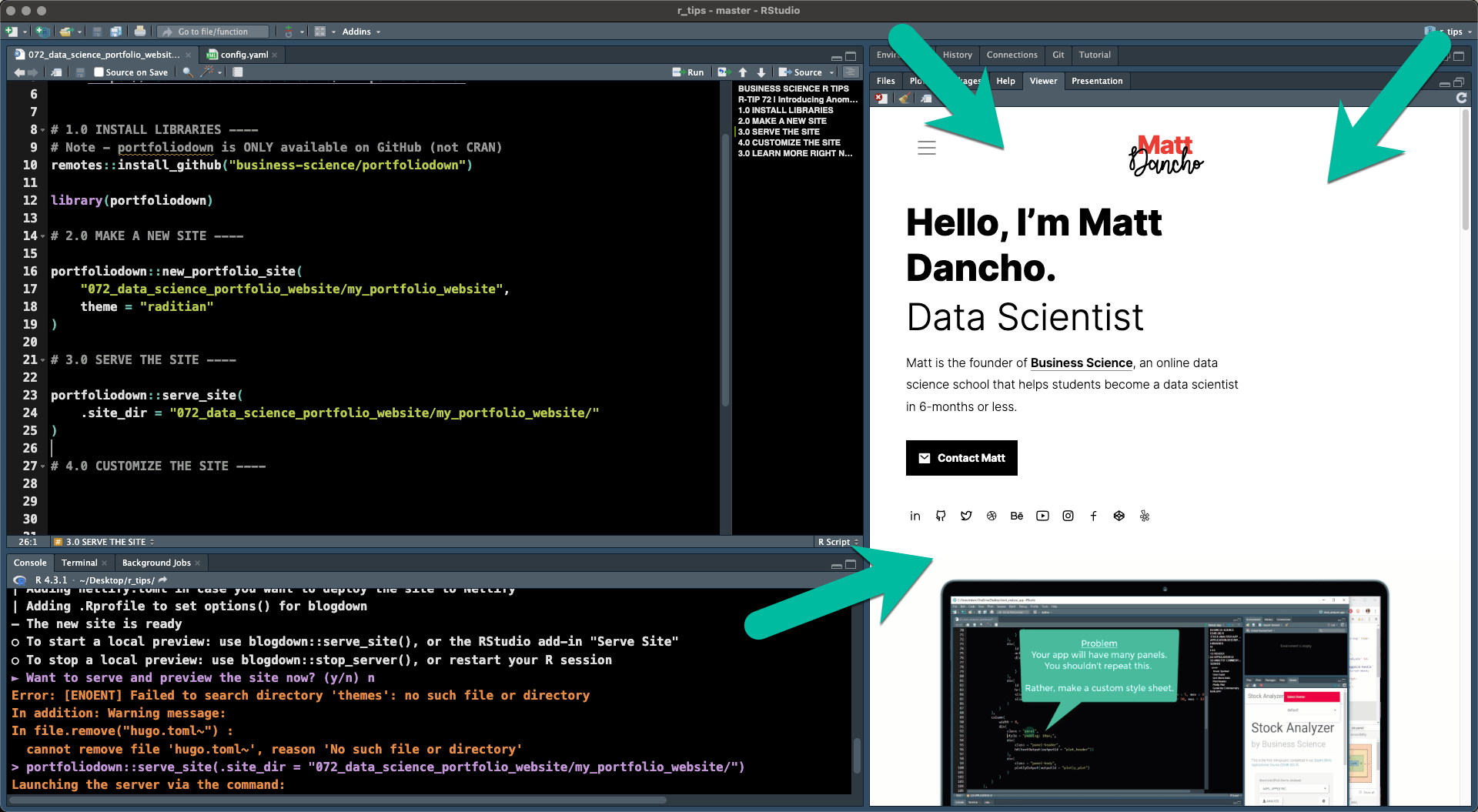Open the GitHub social icon
The image size is (1478, 812).
click(x=941, y=516)
